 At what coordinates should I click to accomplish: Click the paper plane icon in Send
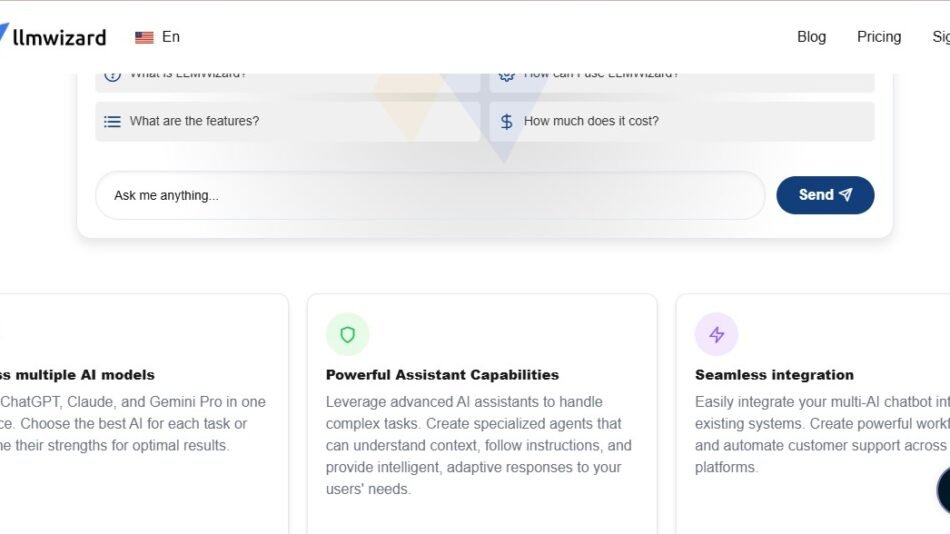846,195
